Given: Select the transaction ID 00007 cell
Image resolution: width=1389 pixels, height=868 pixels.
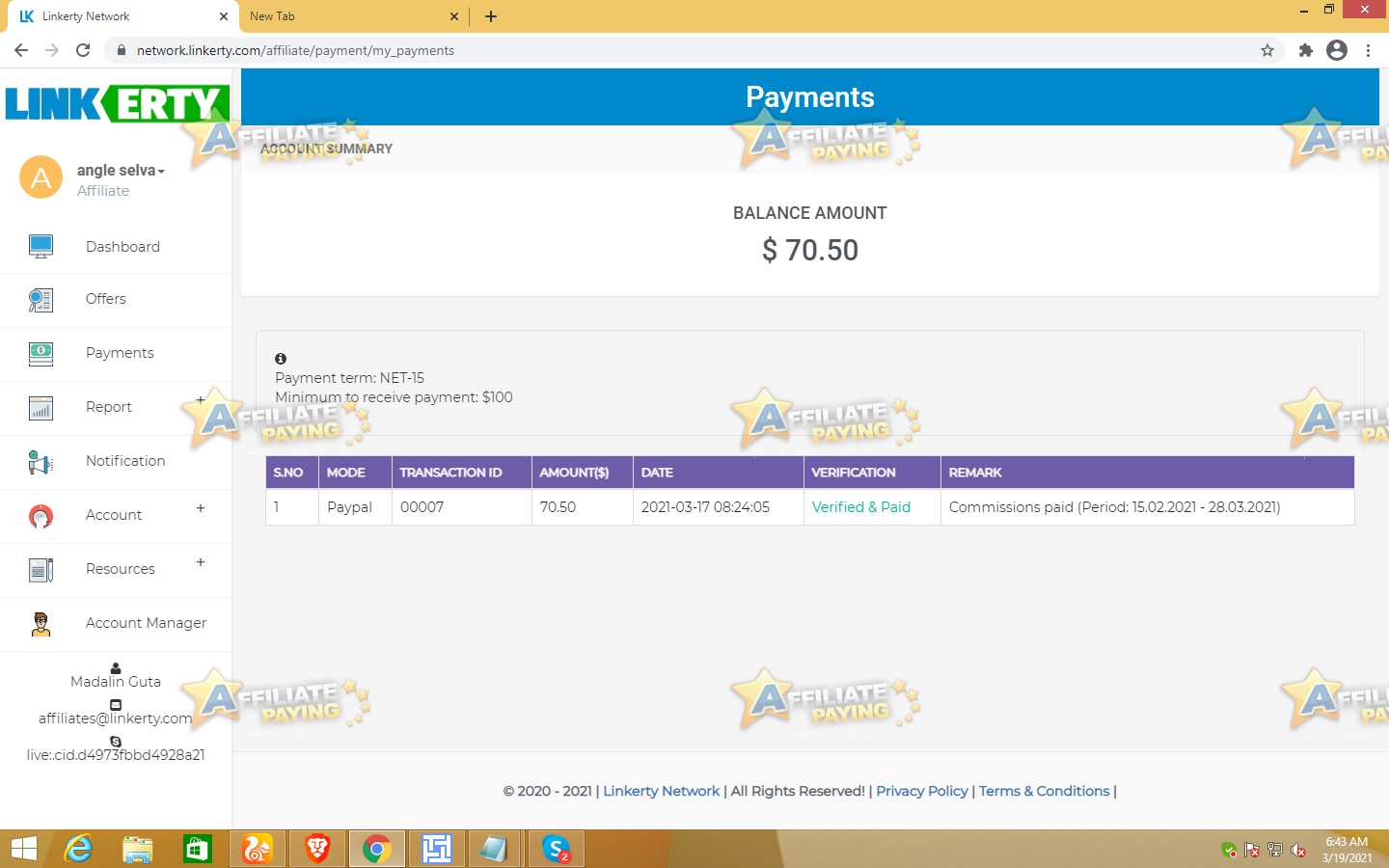Looking at the screenshot, I should [462, 507].
